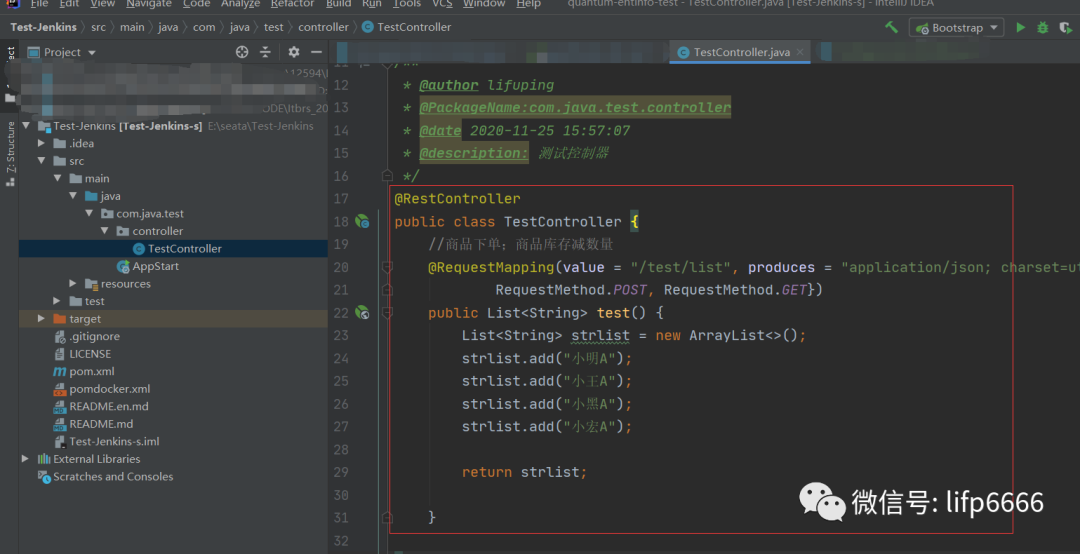The height and width of the screenshot is (554, 1080).
Task: Expand the target folder
Action: (41, 318)
